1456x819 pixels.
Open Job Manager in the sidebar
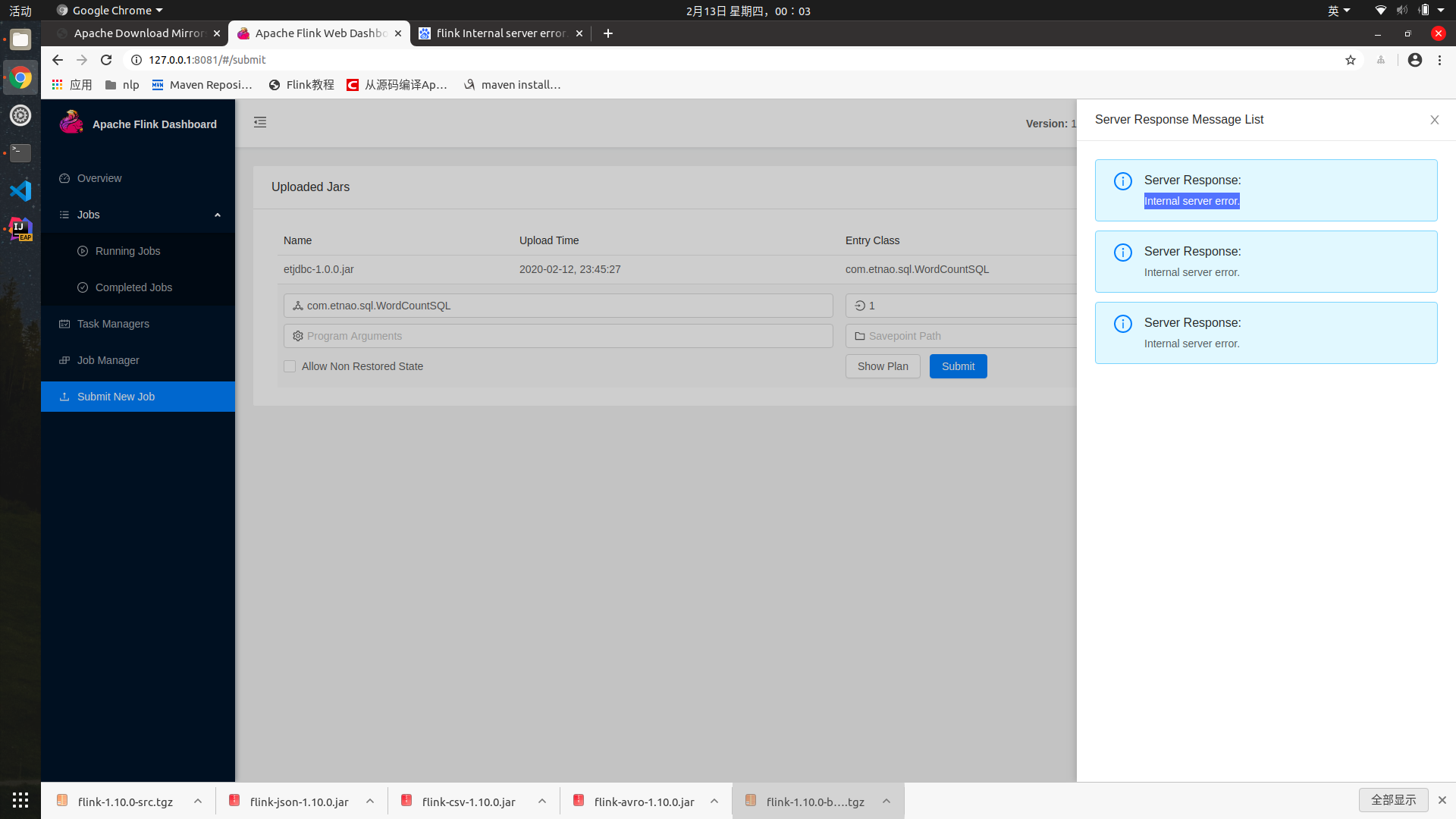pyautogui.click(x=108, y=360)
